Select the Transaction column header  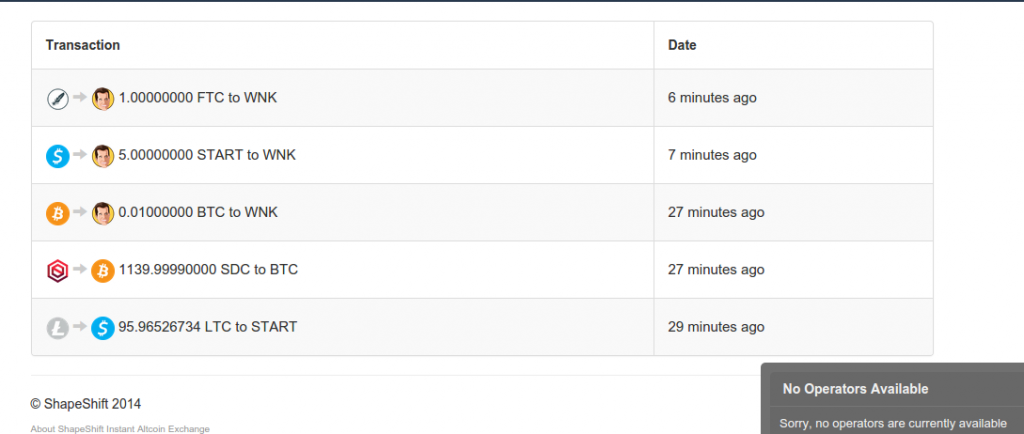pyautogui.click(x=83, y=45)
